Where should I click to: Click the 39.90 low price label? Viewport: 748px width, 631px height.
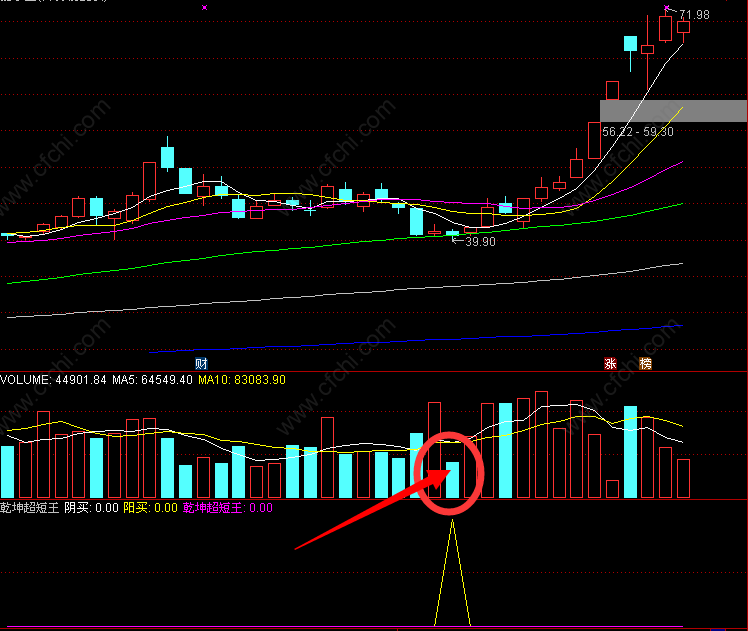click(x=480, y=242)
